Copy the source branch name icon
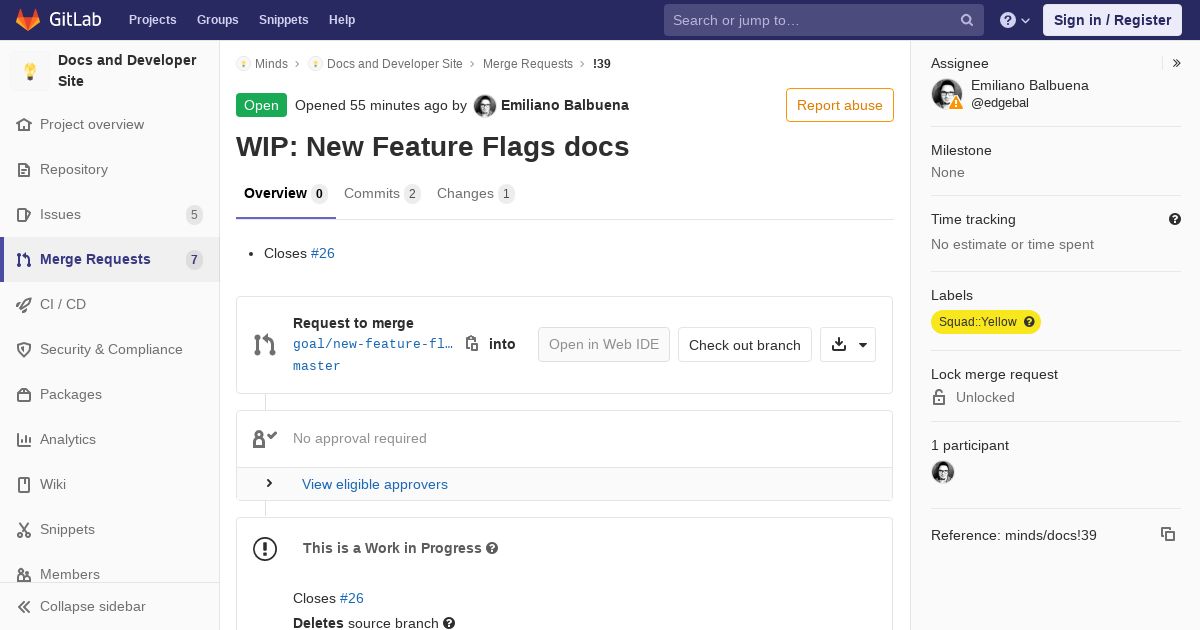 [x=472, y=343]
